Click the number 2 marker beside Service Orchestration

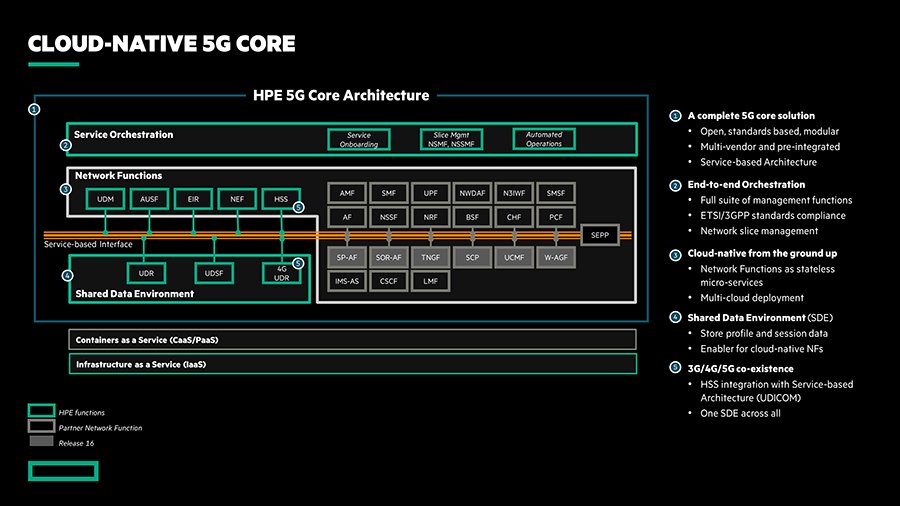(66, 145)
